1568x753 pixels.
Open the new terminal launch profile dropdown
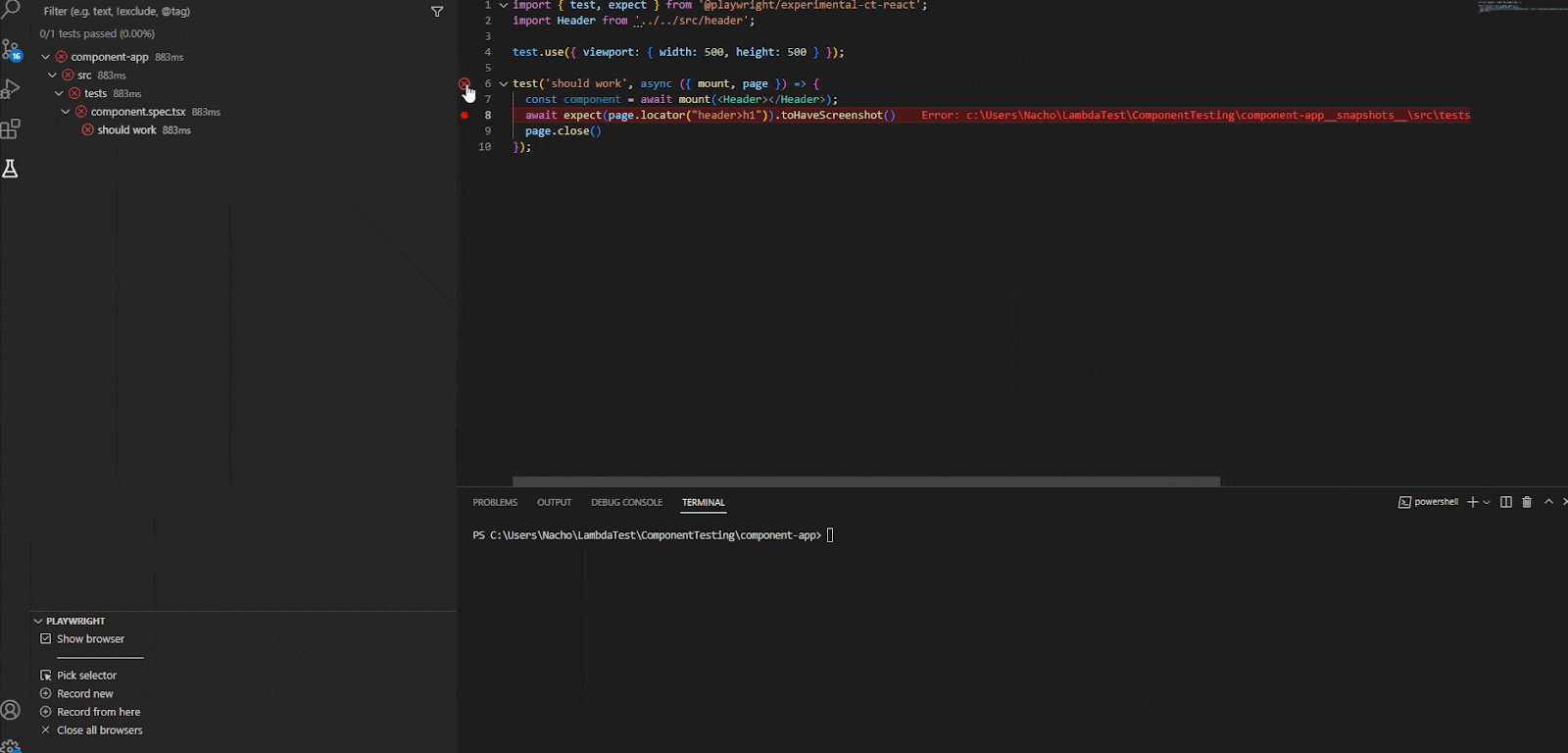(1487, 502)
